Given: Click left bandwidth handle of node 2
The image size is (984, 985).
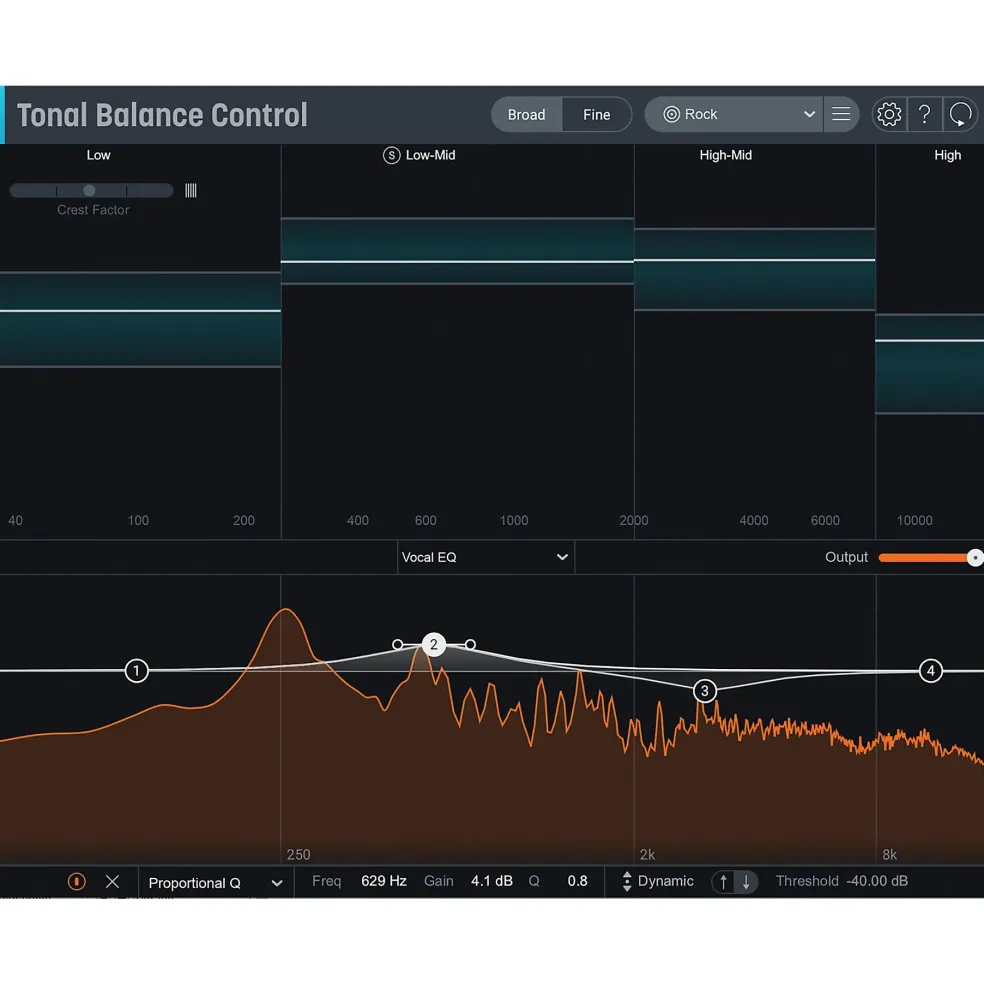Looking at the screenshot, I should (397, 645).
